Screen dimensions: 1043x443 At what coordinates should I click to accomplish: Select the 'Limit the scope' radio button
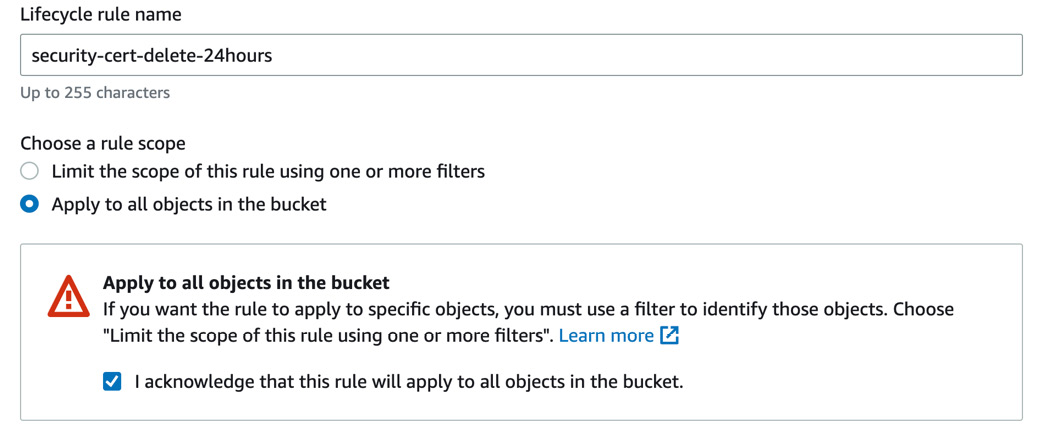pyautogui.click(x=29, y=172)
